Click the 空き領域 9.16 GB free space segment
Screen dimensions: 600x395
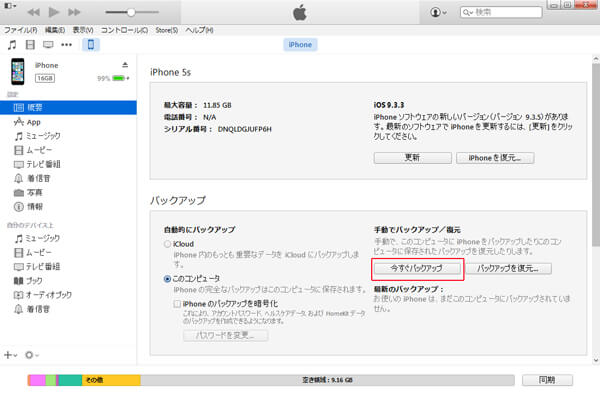click(327, 380)
